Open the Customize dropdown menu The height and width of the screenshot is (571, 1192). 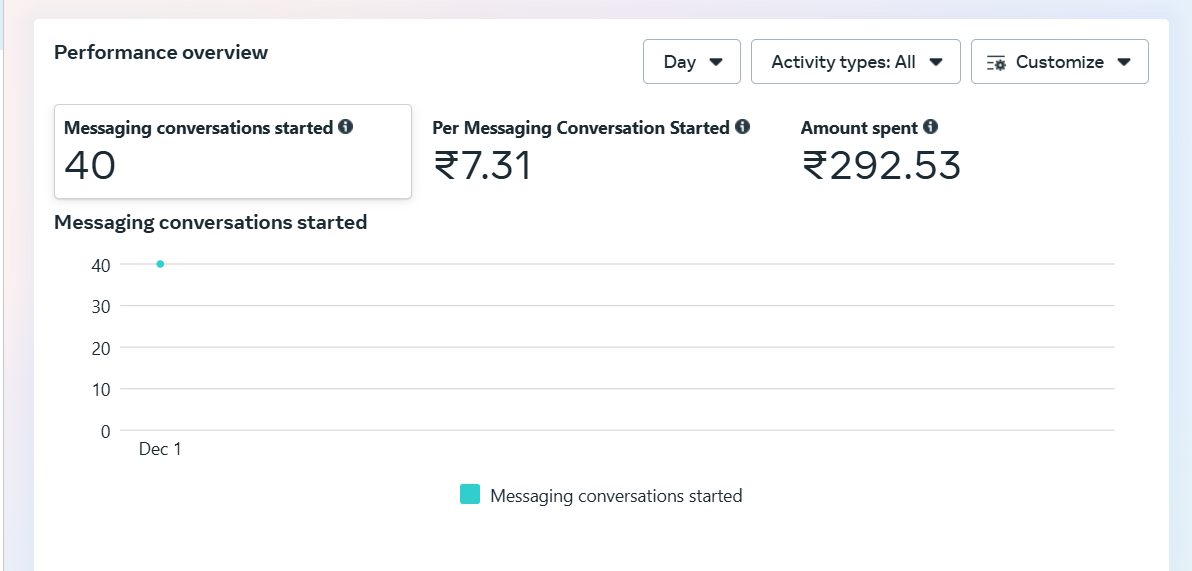point(1060,62)
